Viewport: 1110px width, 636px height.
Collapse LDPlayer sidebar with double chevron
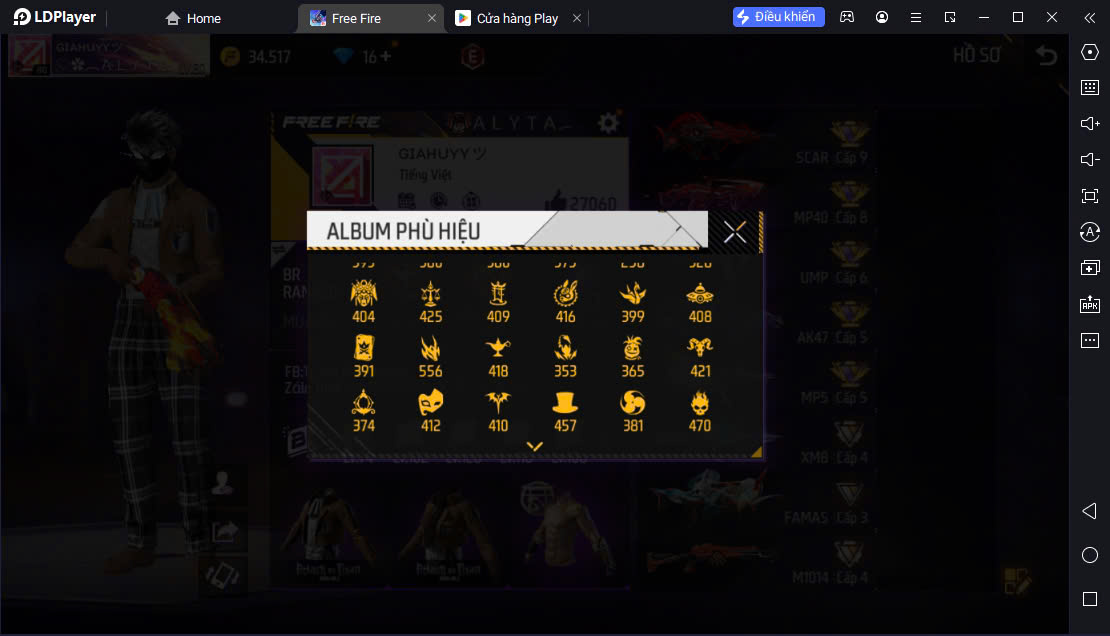[1089, 18]
